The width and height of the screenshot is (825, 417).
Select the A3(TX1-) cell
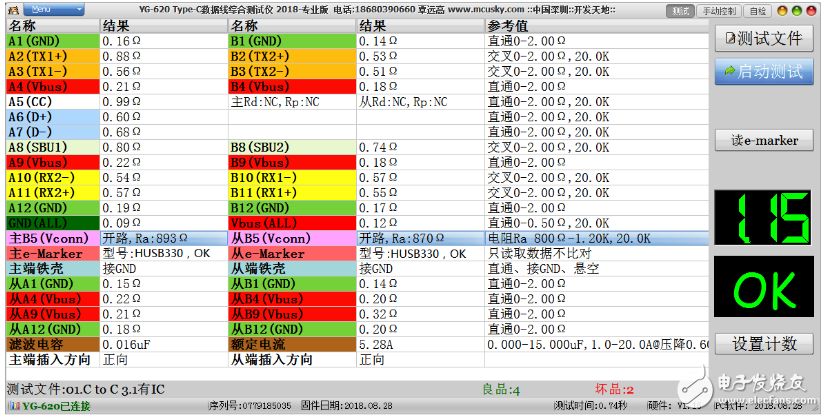[x=53, y=72]
